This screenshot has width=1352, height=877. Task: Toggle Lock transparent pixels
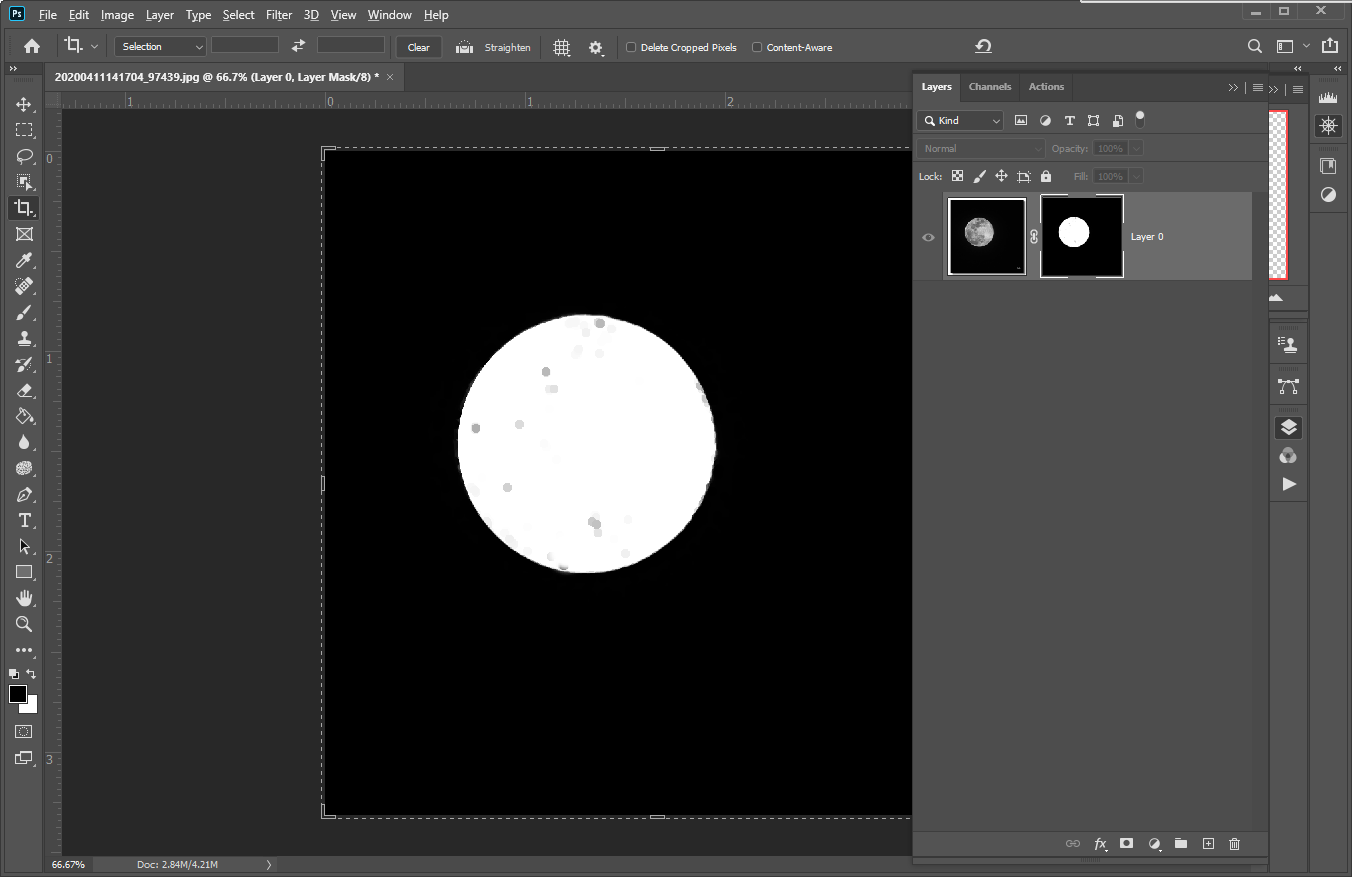(957, 176)
